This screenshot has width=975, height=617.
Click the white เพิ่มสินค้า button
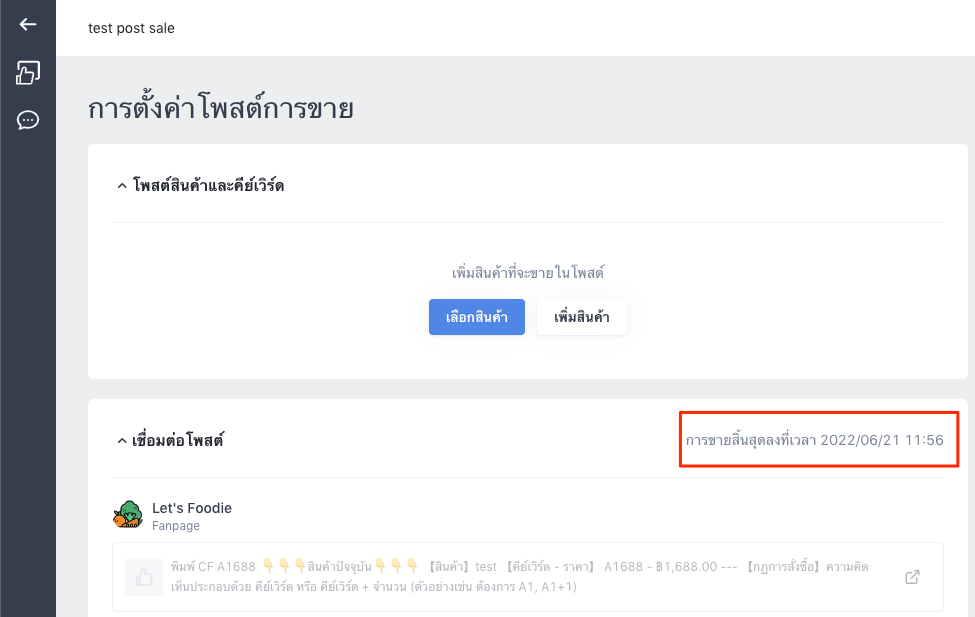pos(582,317)
